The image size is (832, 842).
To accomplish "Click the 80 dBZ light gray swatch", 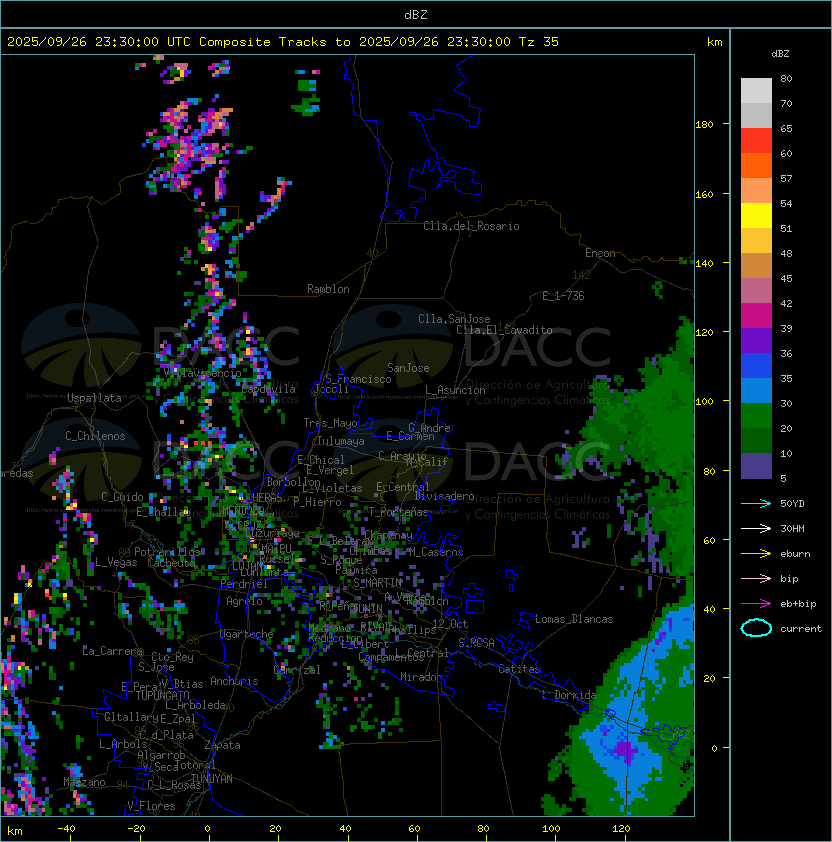I will click(756, 90).
